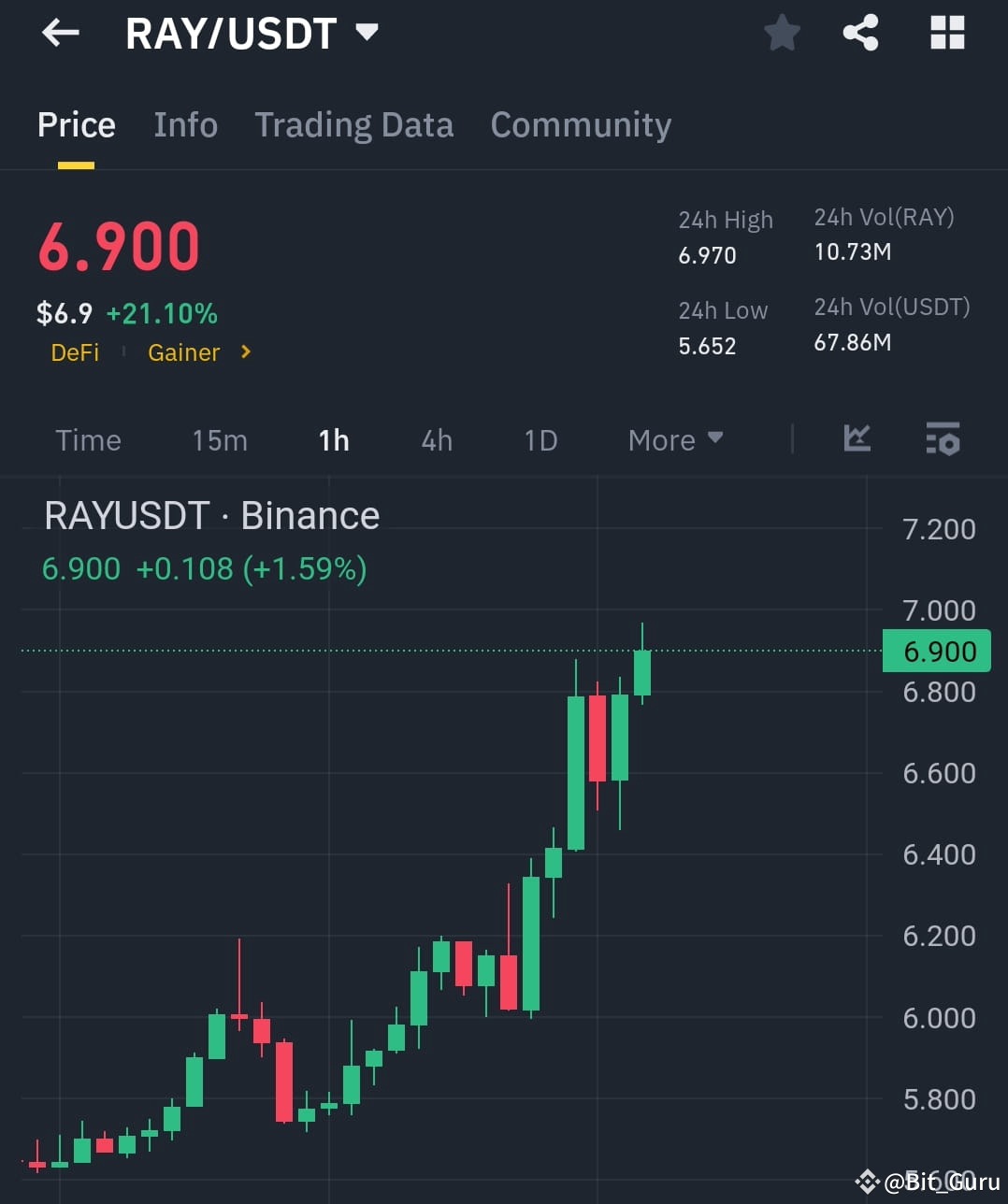Open the grid layout icon top right
Screen dimensions: 1008x1204
(946, 33)
